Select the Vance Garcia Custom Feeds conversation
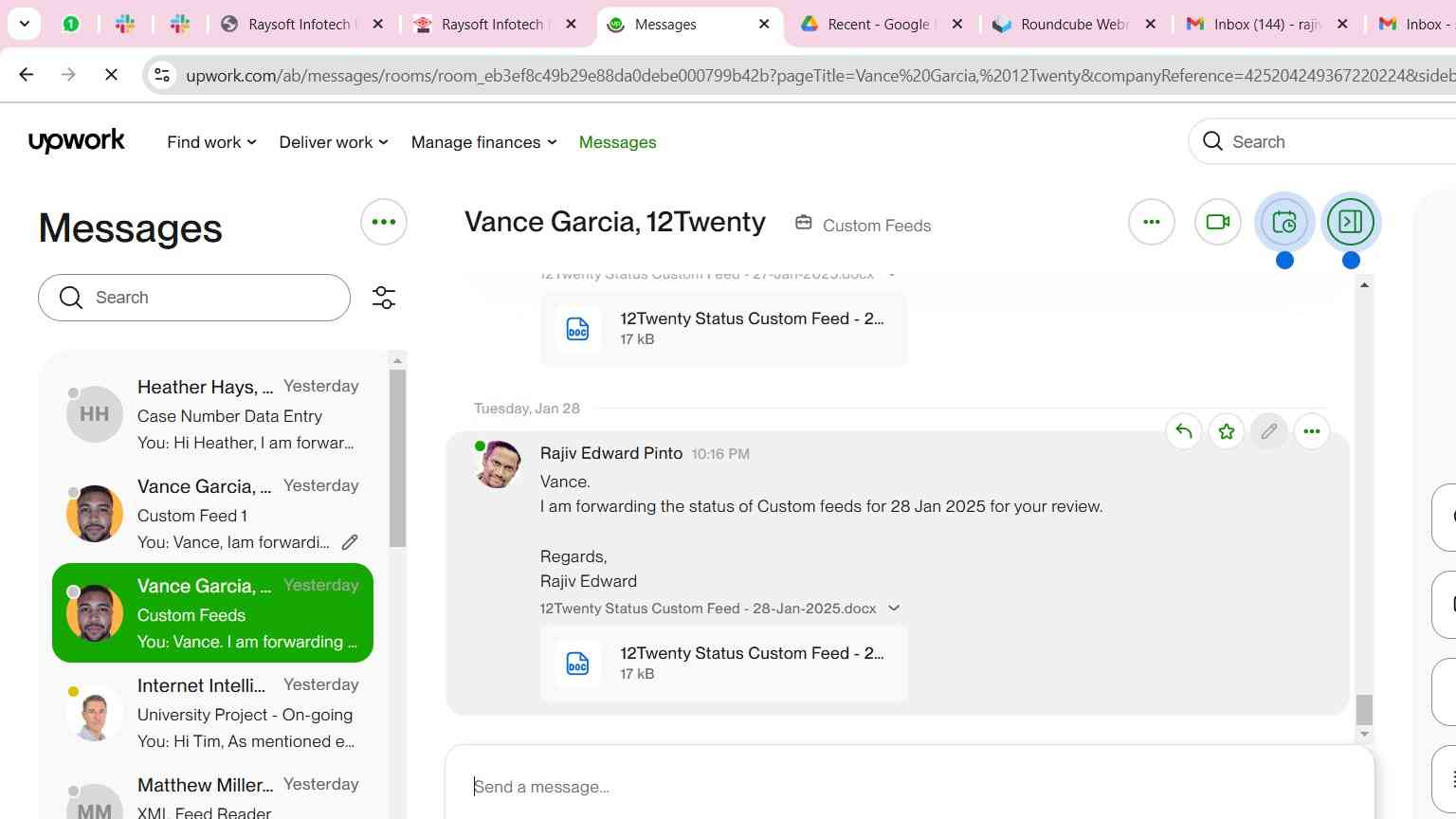Viewport: 1456px width, 819px height. click(213, 613)
